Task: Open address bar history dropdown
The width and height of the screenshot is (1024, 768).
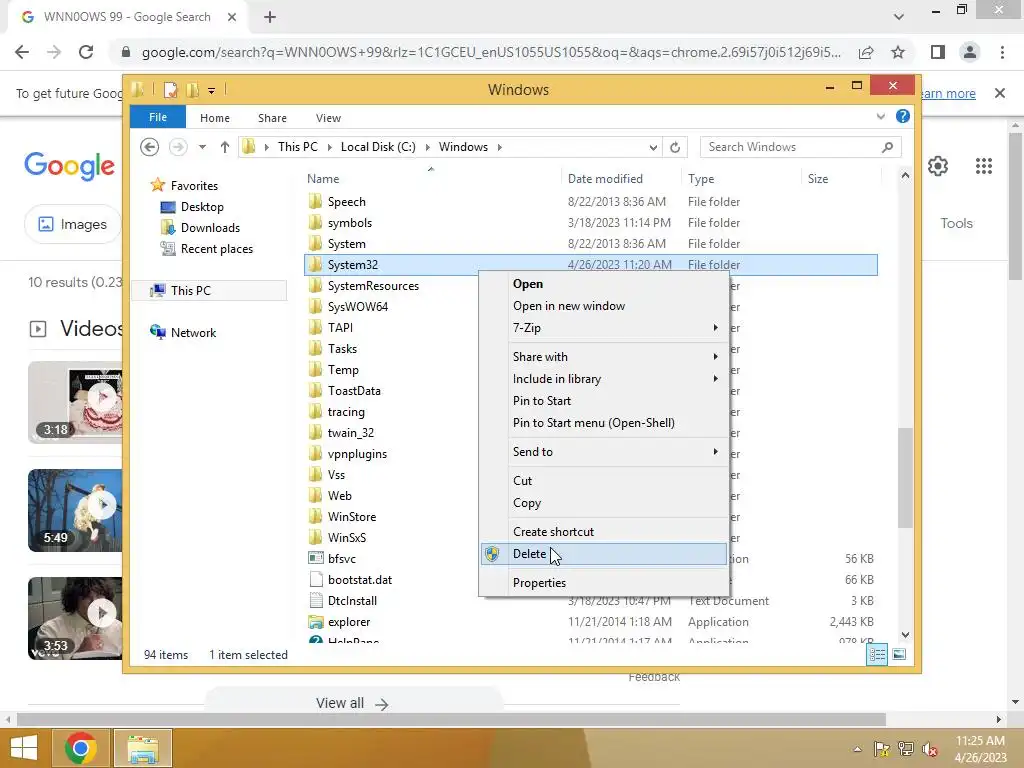Action: coord(653,148)
